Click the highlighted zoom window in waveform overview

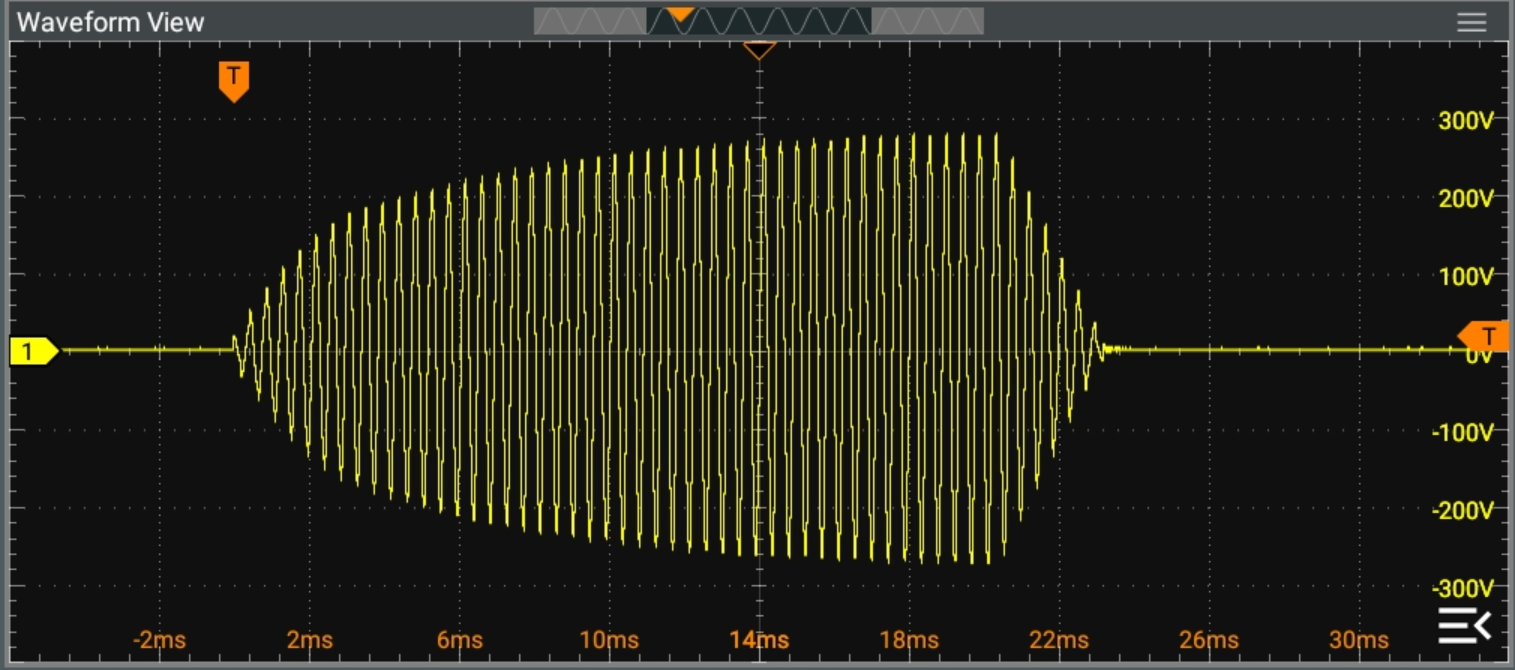pos(759,22)
